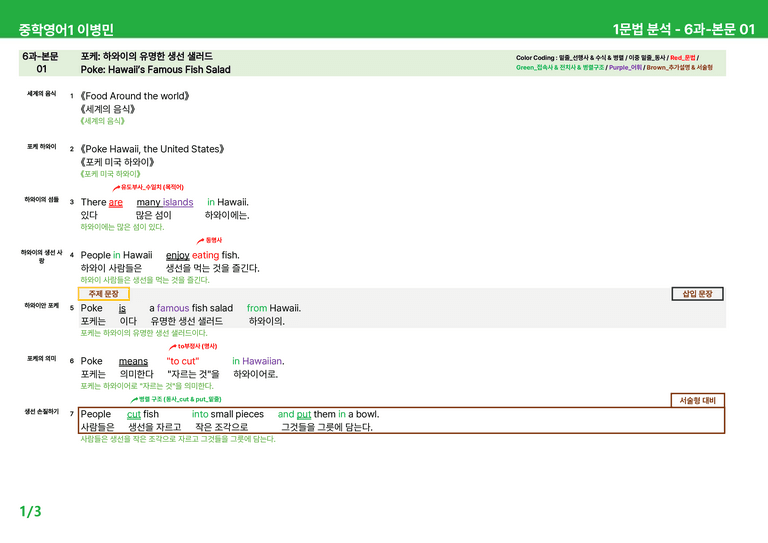The height and width of the screenshot is (543, 768).
Task: Click the underlined verb 'enjoy'
Action: (178, 255)
